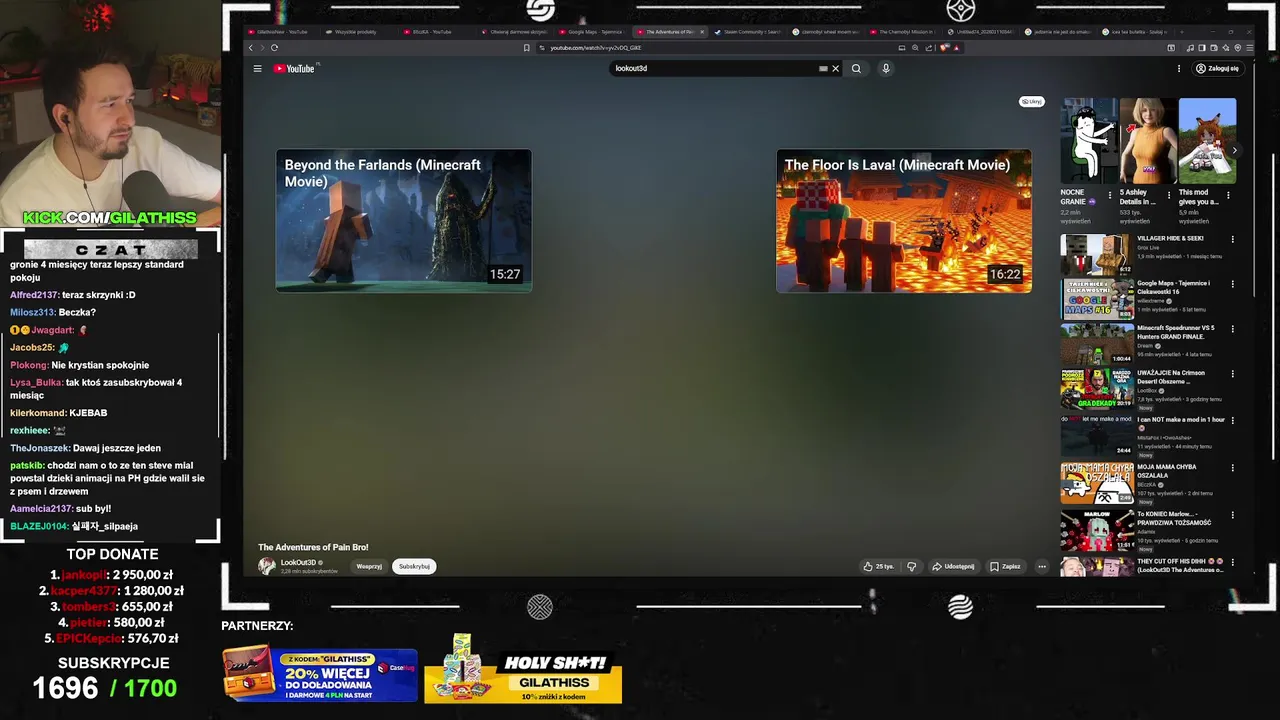The height and width of the screenshot is (720, 1280).
Task: Open the YouTube hamburger guide menu
Action: click(x=257, y=69)
